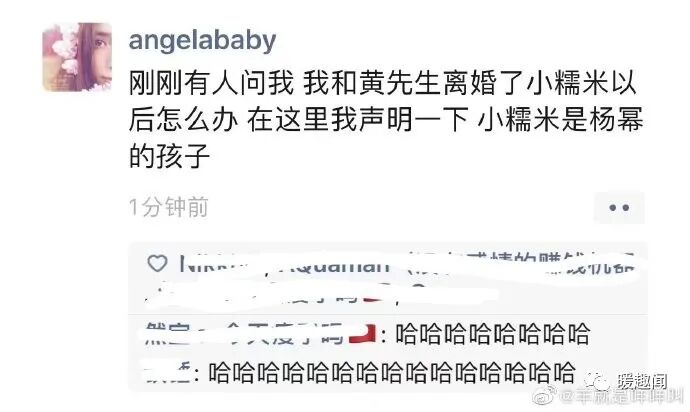Tap the final post line '的孩子'
Image resolution: width=690 pixels, height=412 pixels.
(169, 156)
